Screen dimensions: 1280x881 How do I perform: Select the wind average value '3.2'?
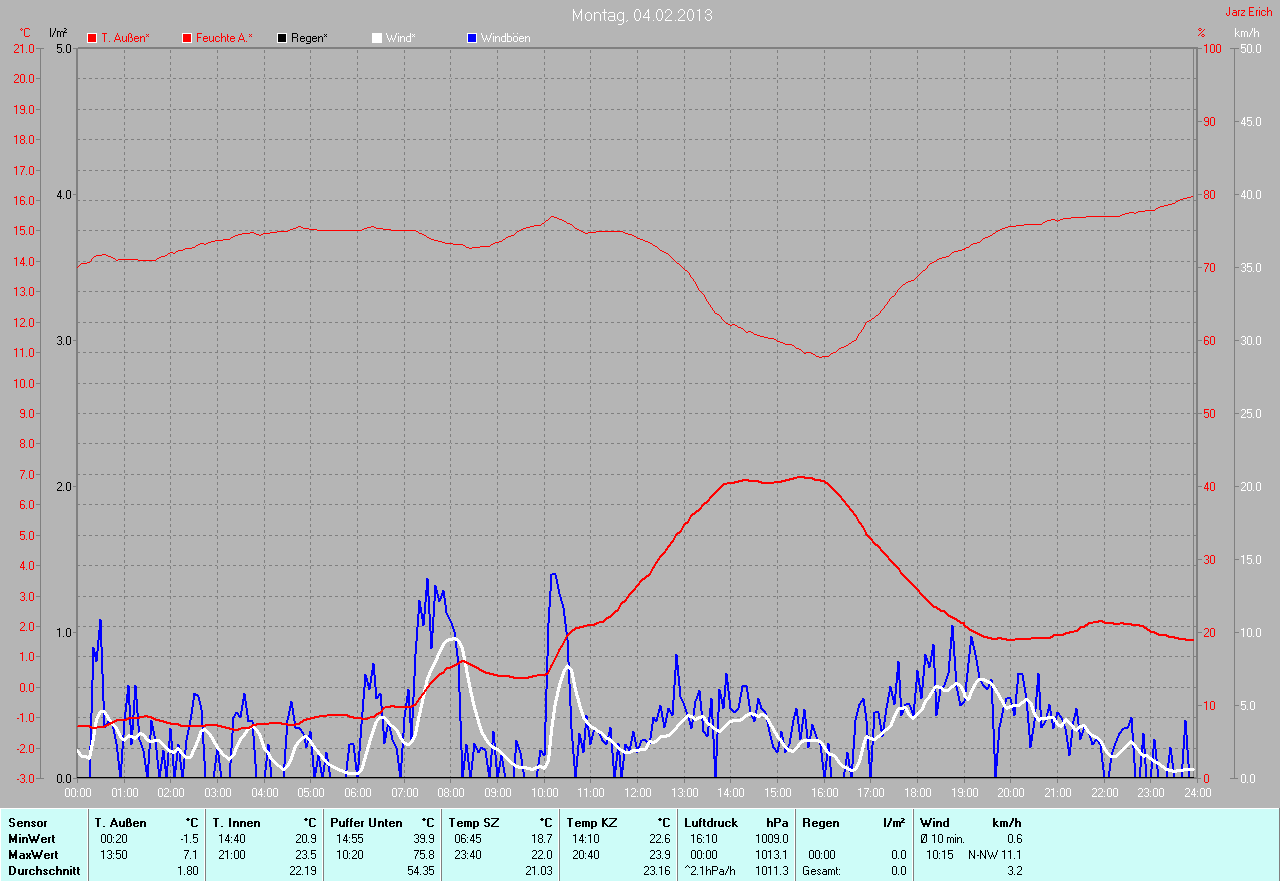point(1014,871)
